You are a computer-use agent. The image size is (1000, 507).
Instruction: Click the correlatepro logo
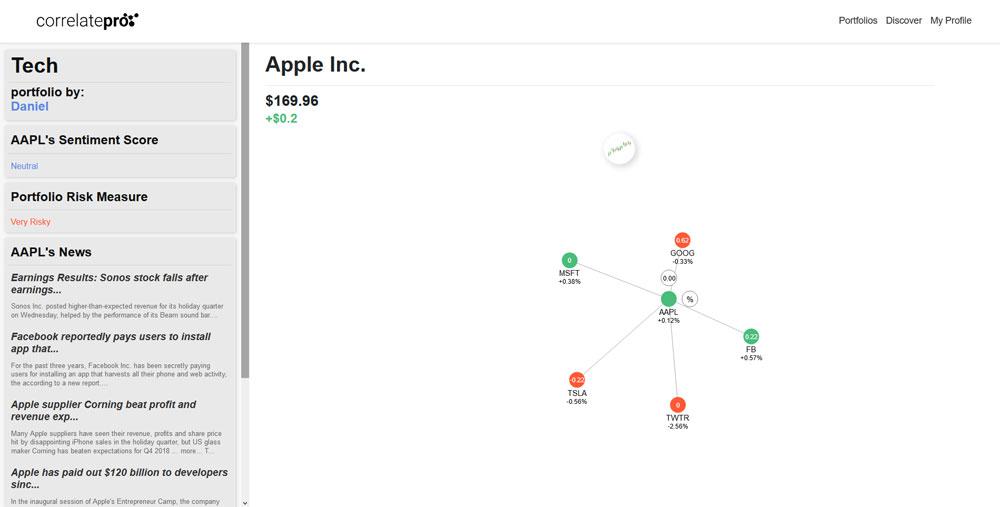(87, 20)
